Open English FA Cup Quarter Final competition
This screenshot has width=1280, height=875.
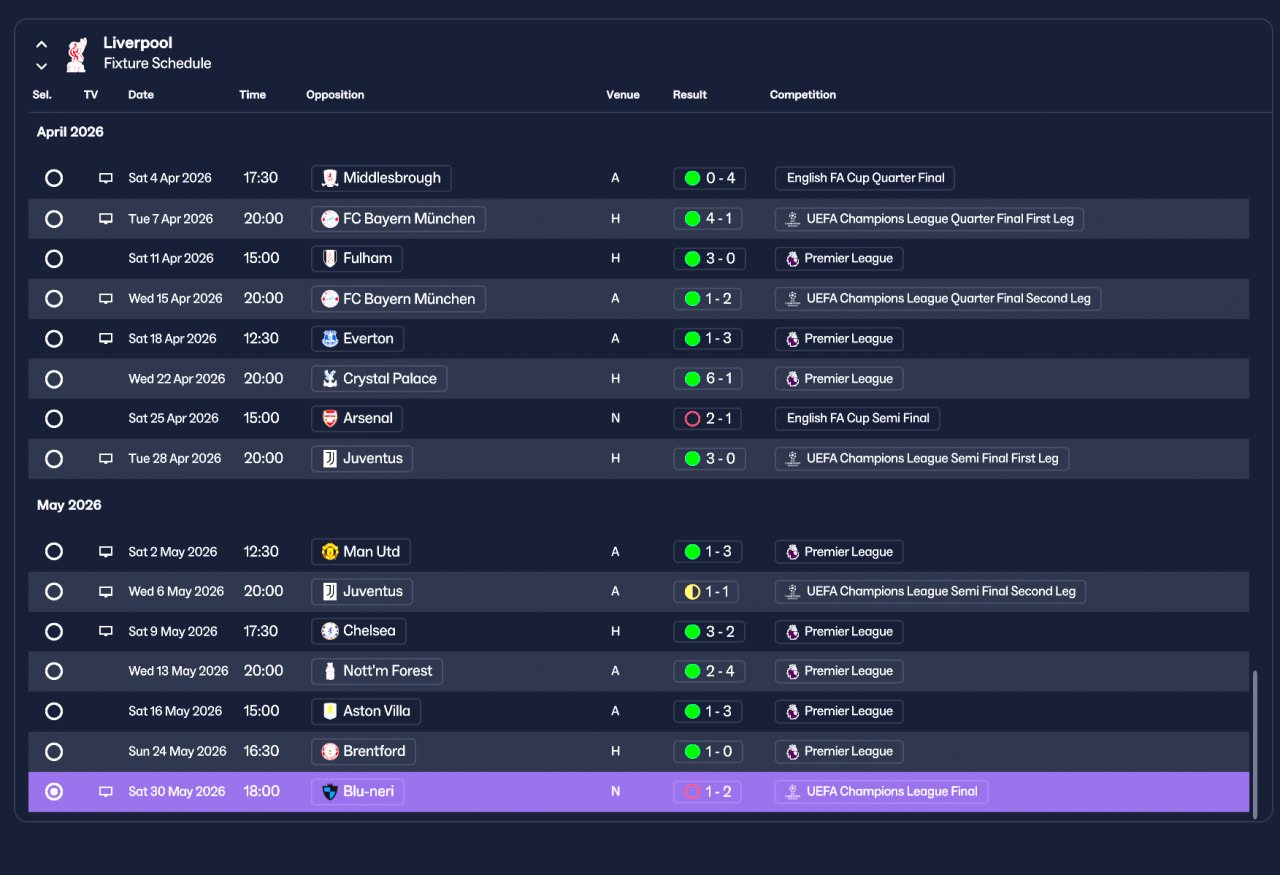point(865,178)
